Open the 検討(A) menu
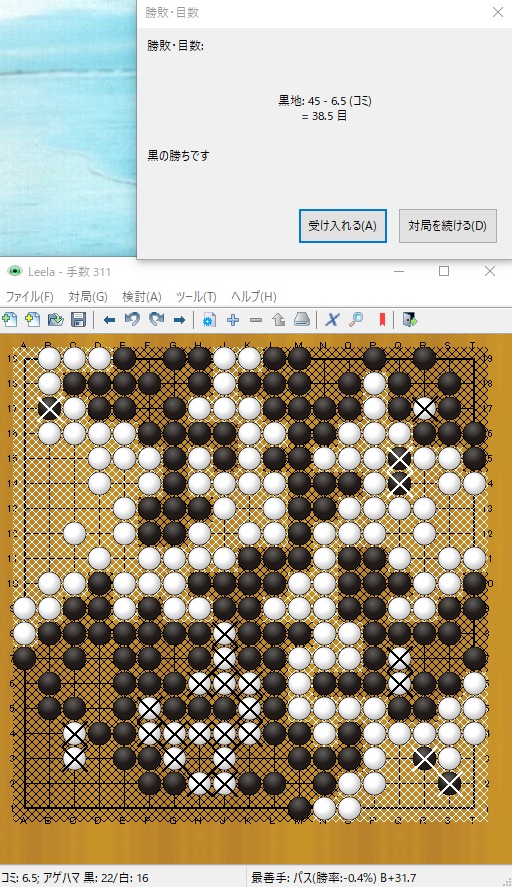The image size is (512, 887). [141, 296]
